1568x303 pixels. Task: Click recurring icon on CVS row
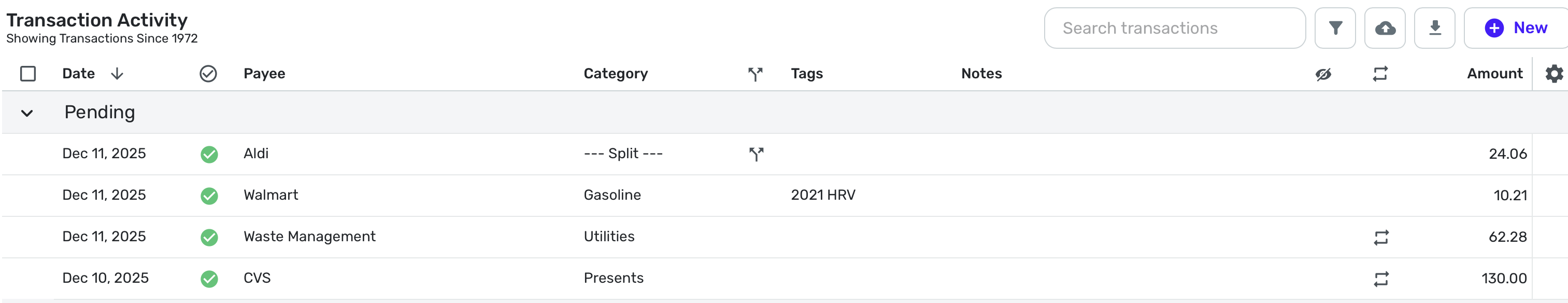pyautogui.click(x=1381, y=279)
